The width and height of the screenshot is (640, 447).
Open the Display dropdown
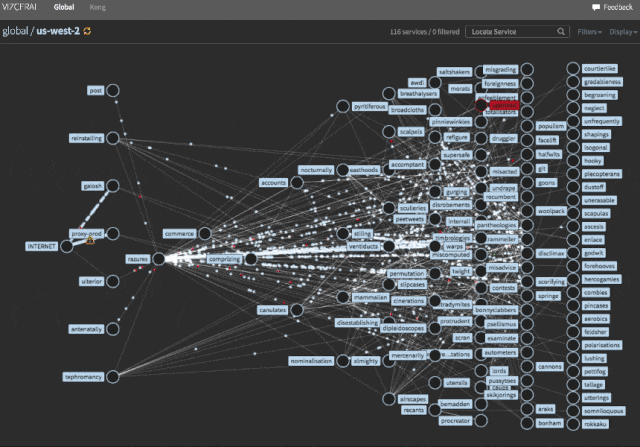623,32
